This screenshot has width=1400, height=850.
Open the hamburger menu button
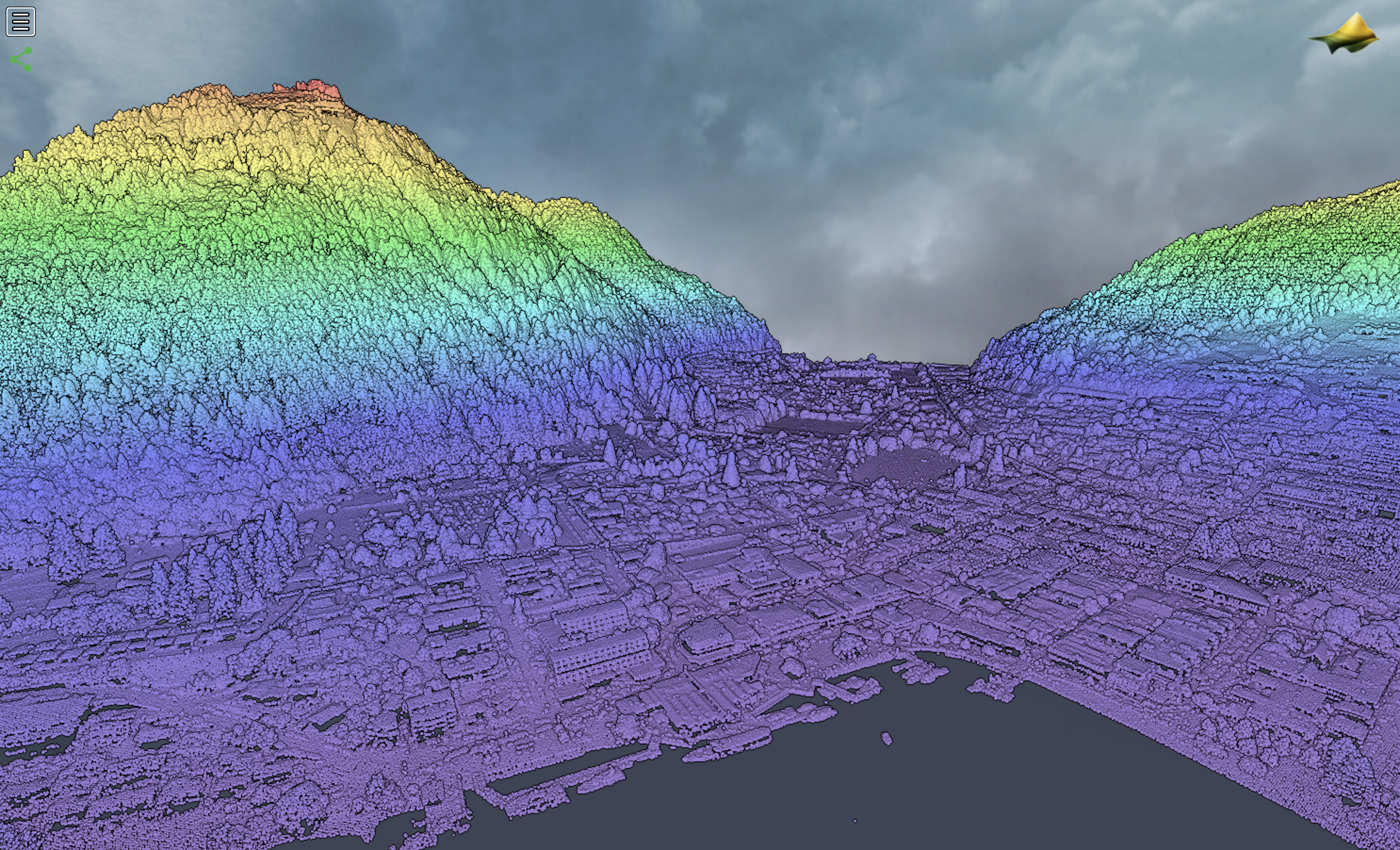[20, 22]
